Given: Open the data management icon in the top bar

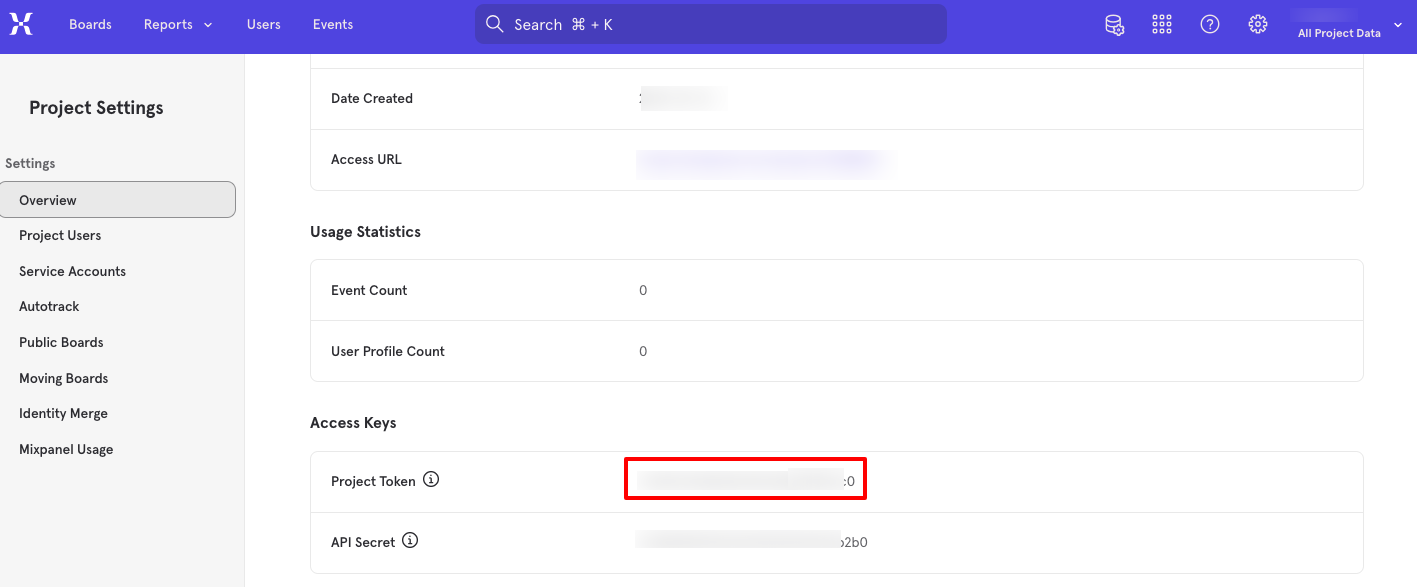Looking at the screenshot, I should pyautogui.click(x=1114, y=24).
